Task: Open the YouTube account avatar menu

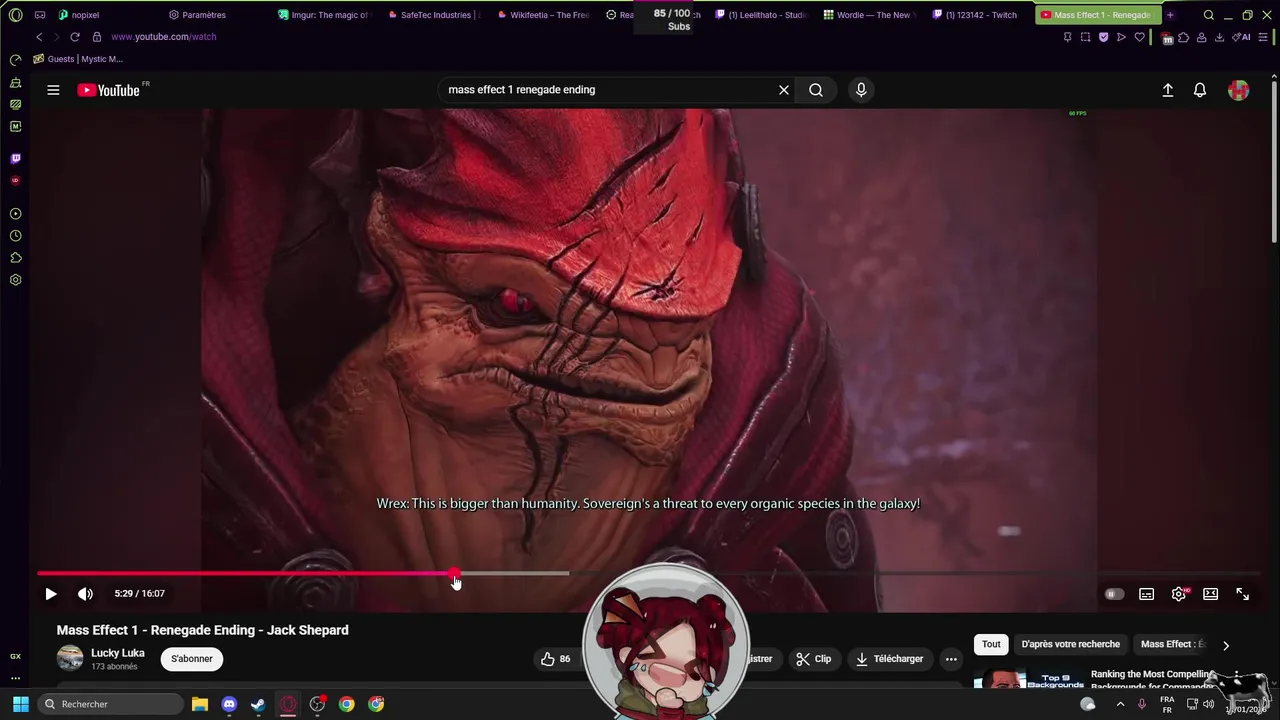Action: [1239, 90]
